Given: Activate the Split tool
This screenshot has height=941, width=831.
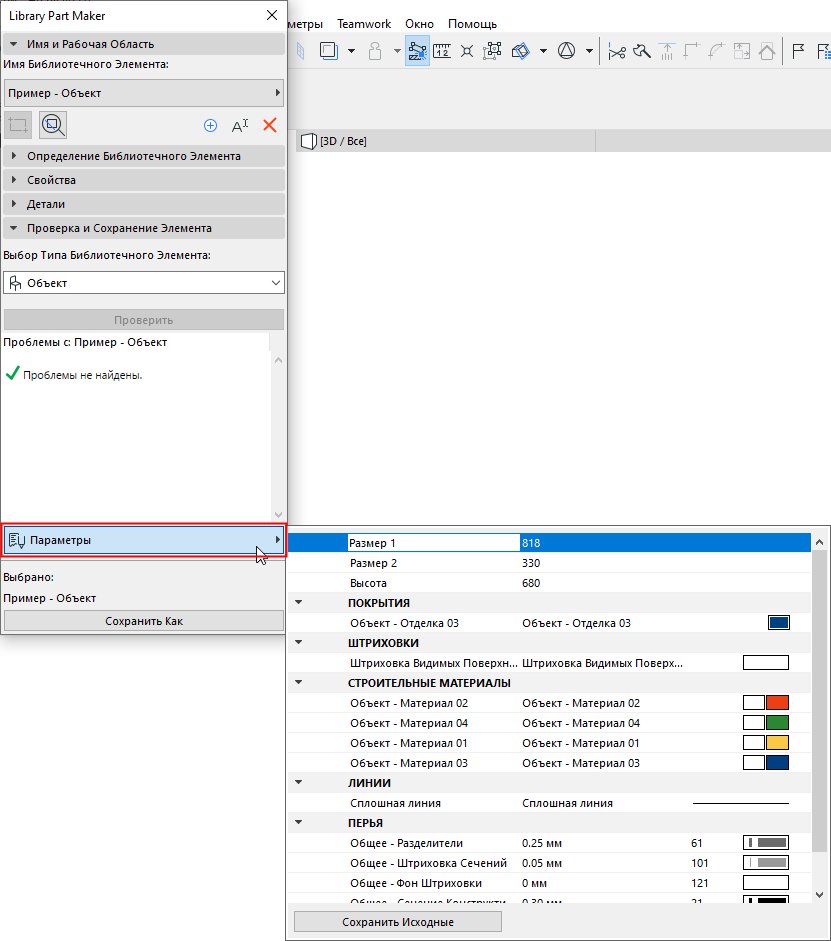Looking at the screenshot, I should [617, 51].
